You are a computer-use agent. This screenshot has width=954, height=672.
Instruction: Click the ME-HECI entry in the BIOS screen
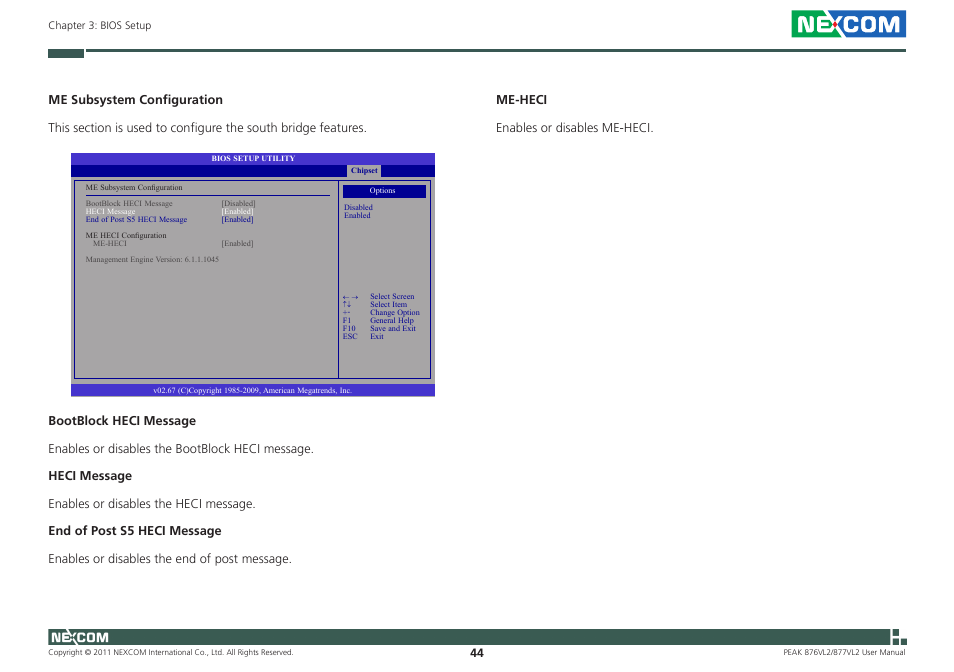click(110, 243)
